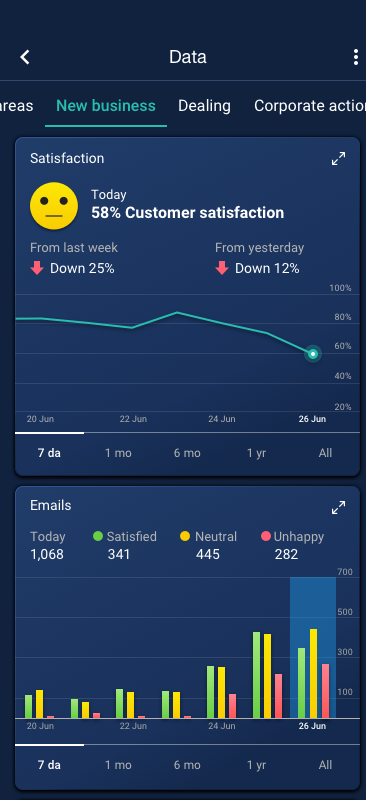
Task: Tap the back arrow icon
Action: click(25, 57)
